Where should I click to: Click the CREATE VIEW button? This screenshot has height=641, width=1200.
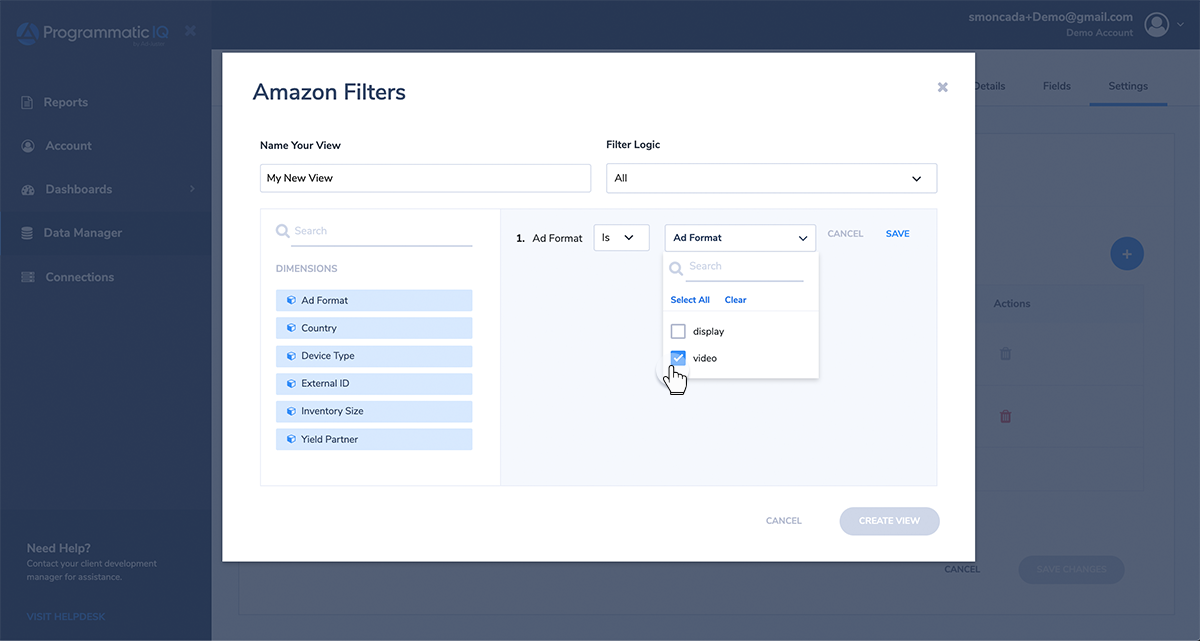click(x=890, y=521)
